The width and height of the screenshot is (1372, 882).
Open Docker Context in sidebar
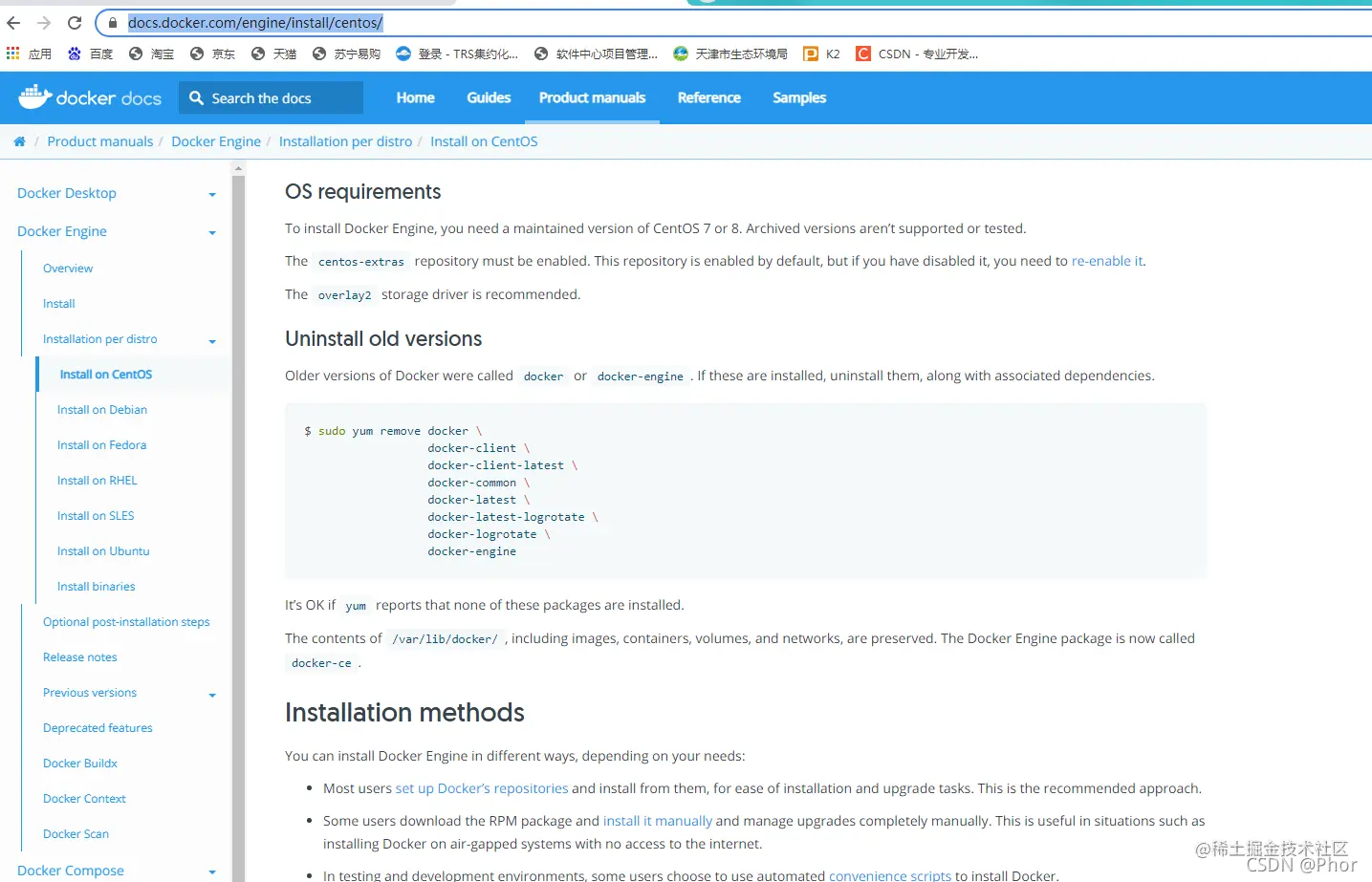click(x=84, y=799)
